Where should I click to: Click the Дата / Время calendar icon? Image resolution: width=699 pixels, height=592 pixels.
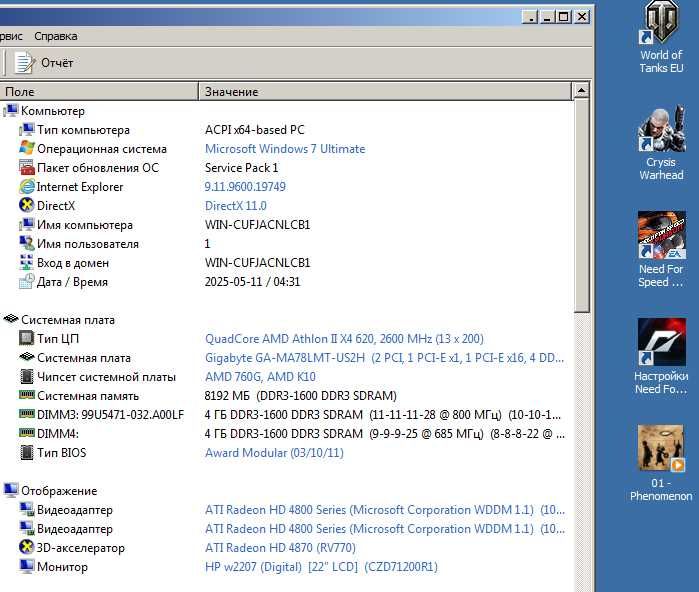(27, 282)
